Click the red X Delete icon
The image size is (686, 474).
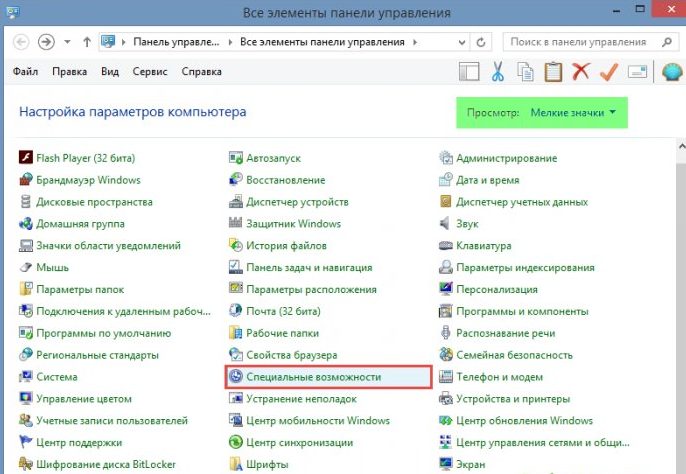[x=581, y=72]
